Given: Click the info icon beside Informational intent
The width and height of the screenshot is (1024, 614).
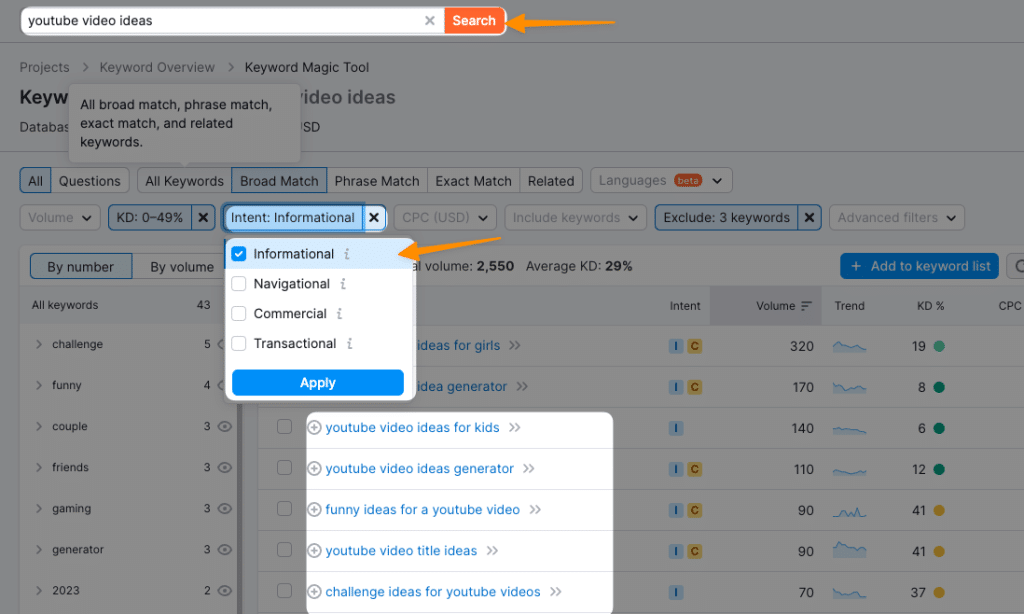Looking at the screenshot, I should tap(344, 254).
